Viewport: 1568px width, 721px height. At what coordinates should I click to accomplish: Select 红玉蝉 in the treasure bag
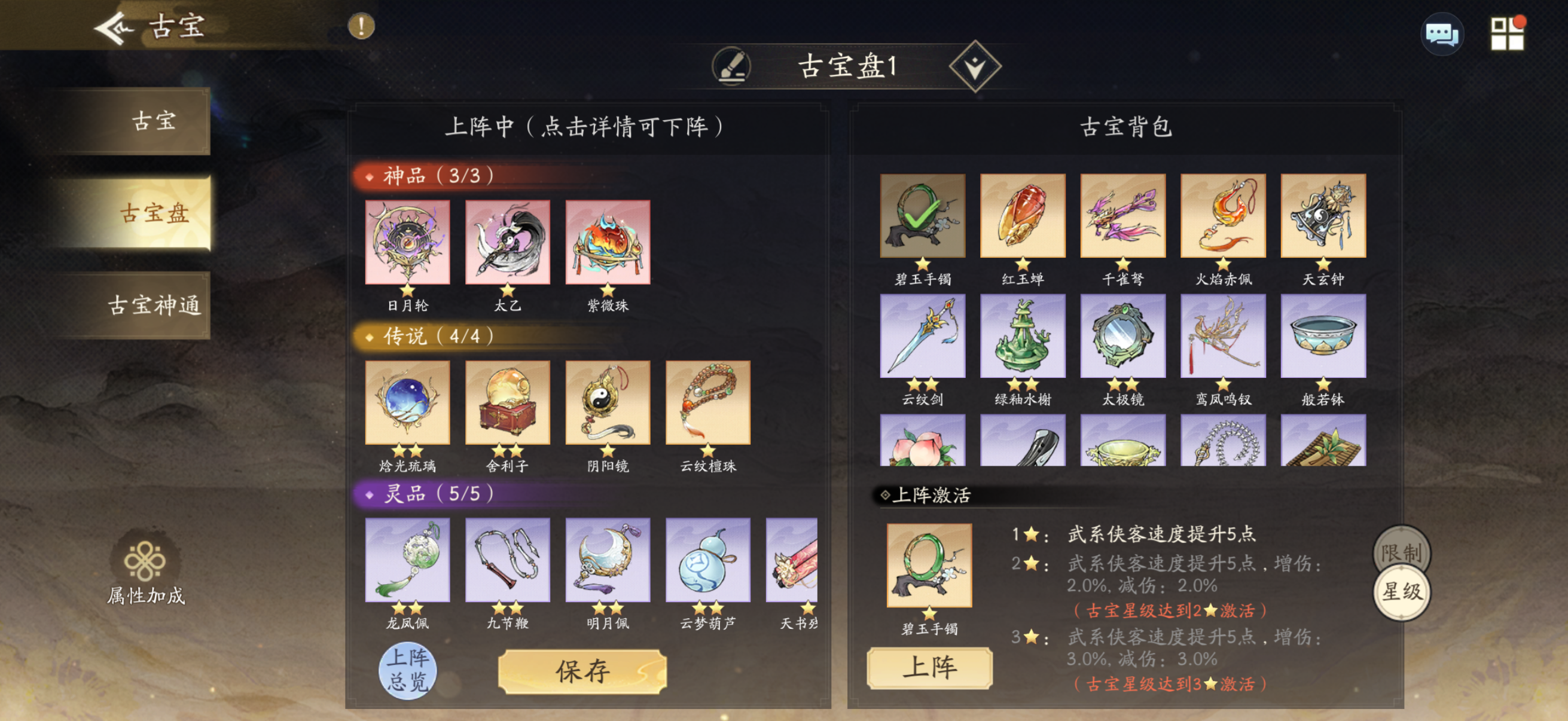(1023, 215)
